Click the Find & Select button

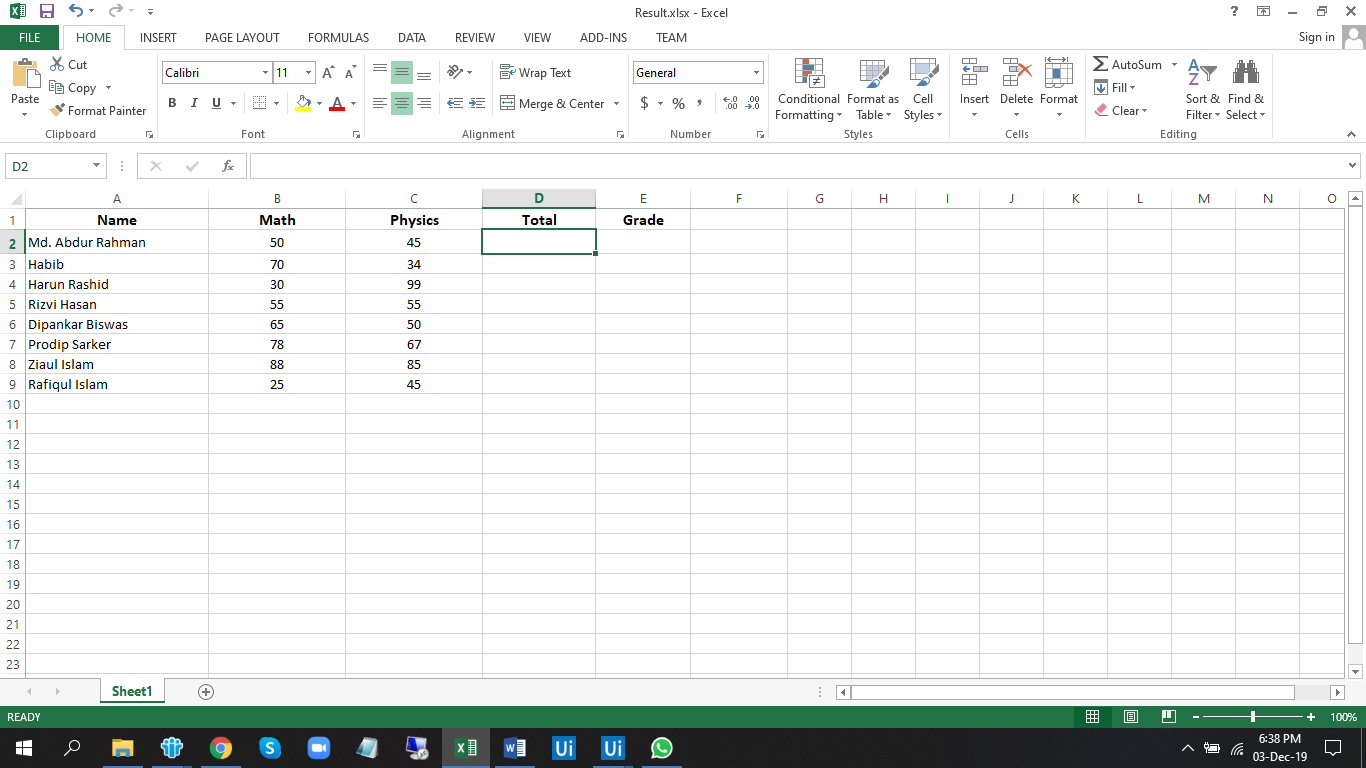[x=1246, y=89]
